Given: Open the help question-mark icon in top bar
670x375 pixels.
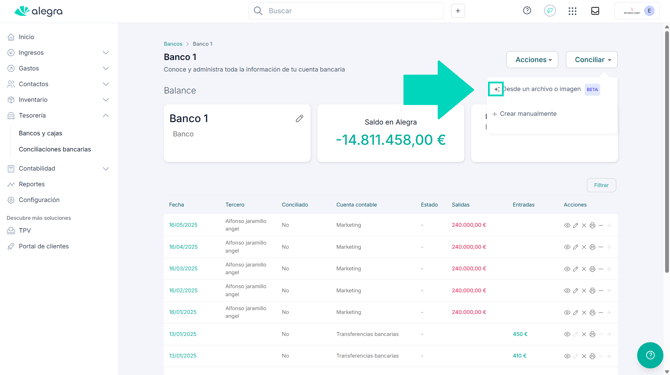Looking at the screenshot, I should (527, 11).
